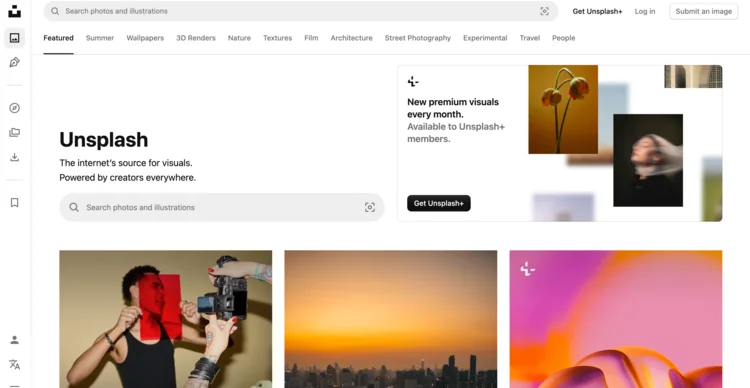Open the 3D Renders tab
The image size is (750, 388).
(196, 38)
